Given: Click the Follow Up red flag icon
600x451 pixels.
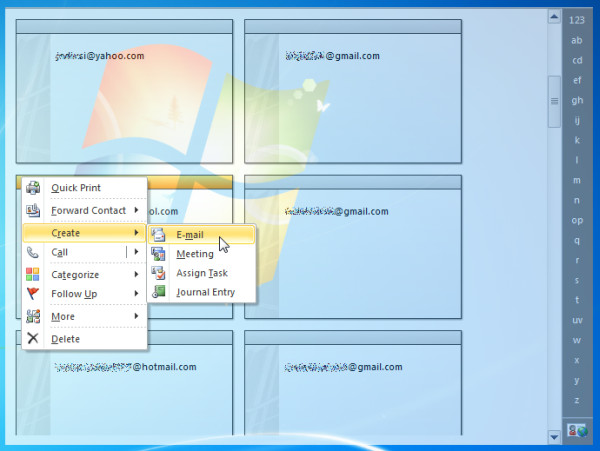Looking at the screenshot, I should click(x=33, y=293).
